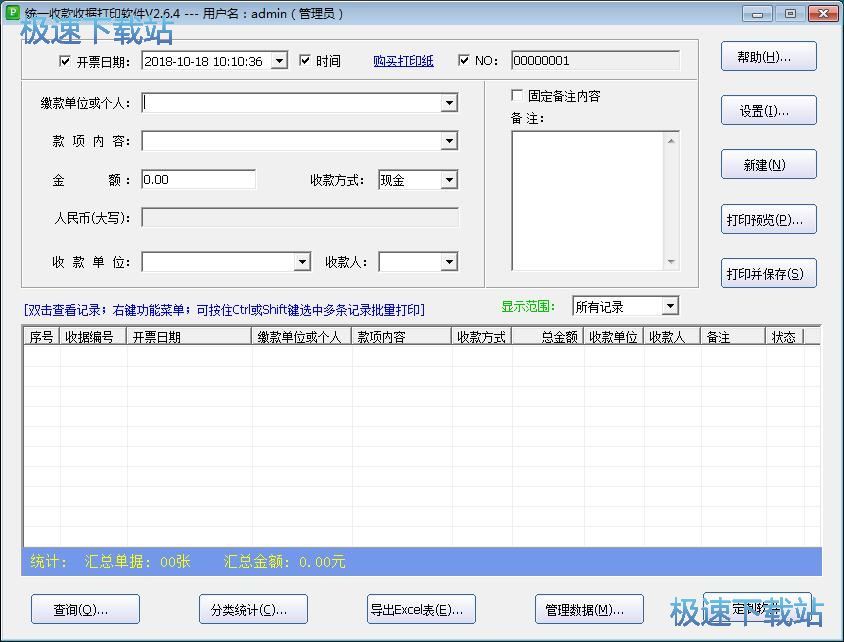Click the 查询(Q) button

(85, 609)
